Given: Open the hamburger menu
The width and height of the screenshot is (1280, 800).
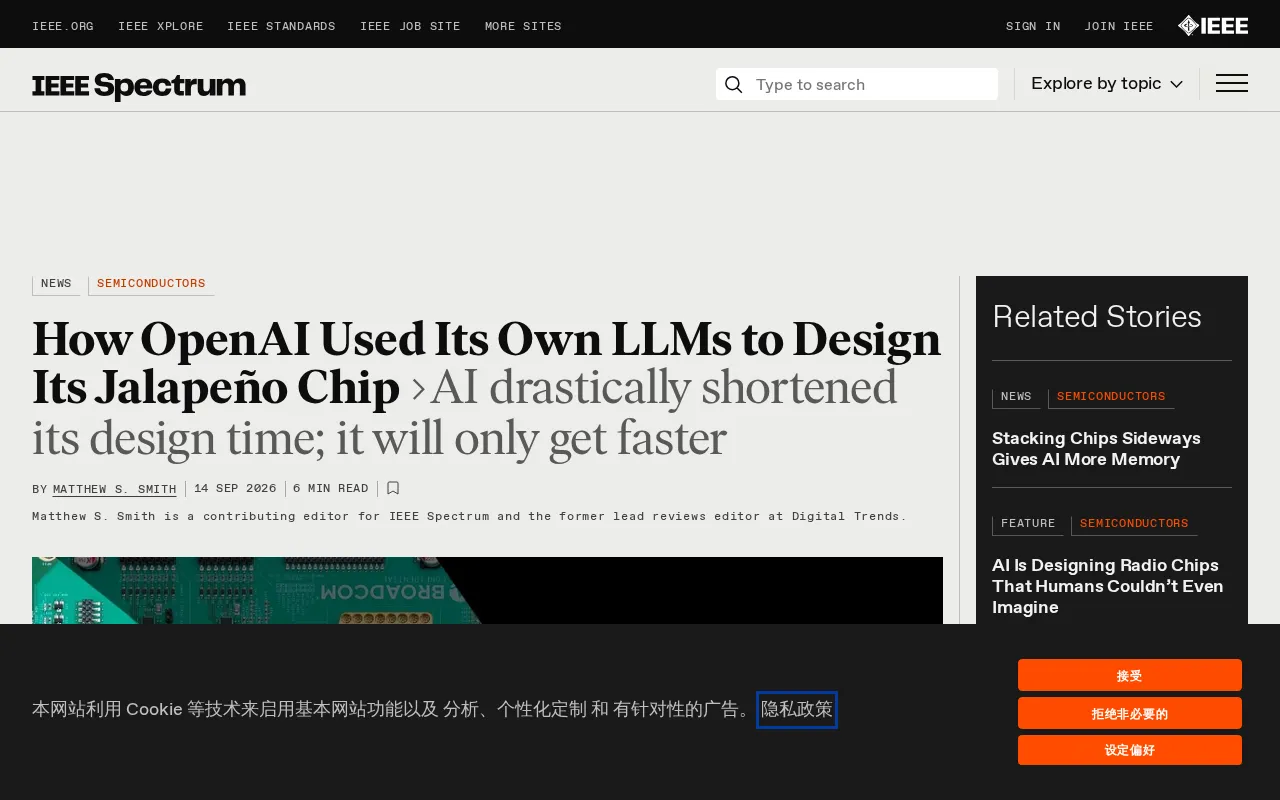Looking at the screenshot, I should [1231, 84].
